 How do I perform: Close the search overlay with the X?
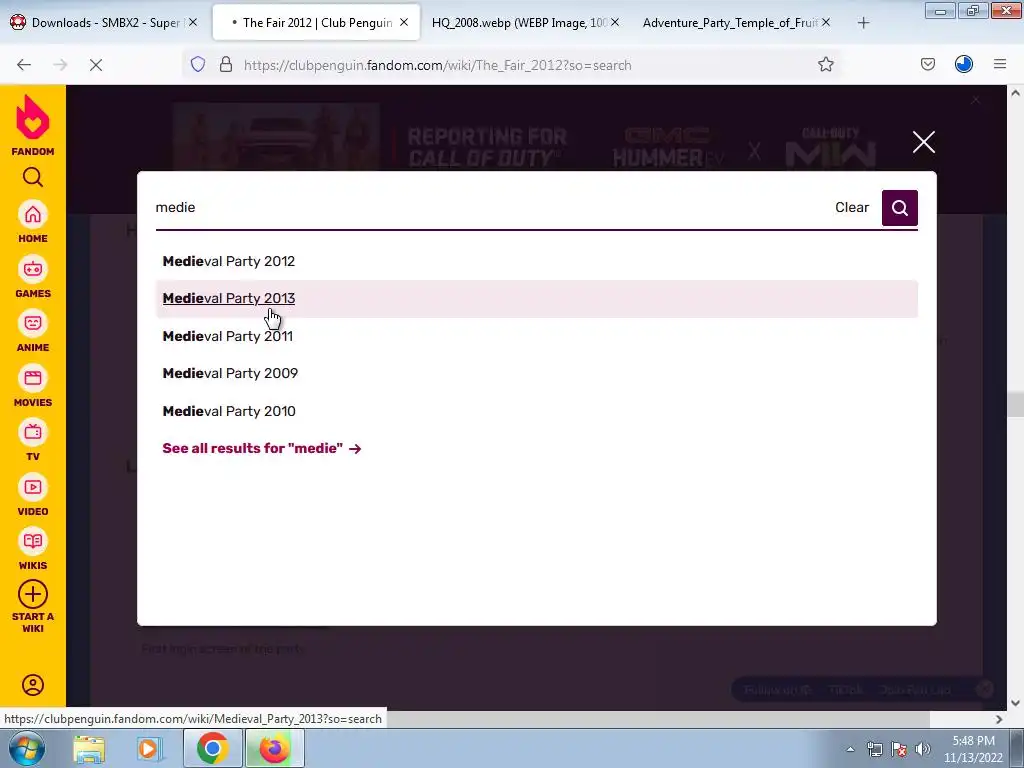[923, 142]
